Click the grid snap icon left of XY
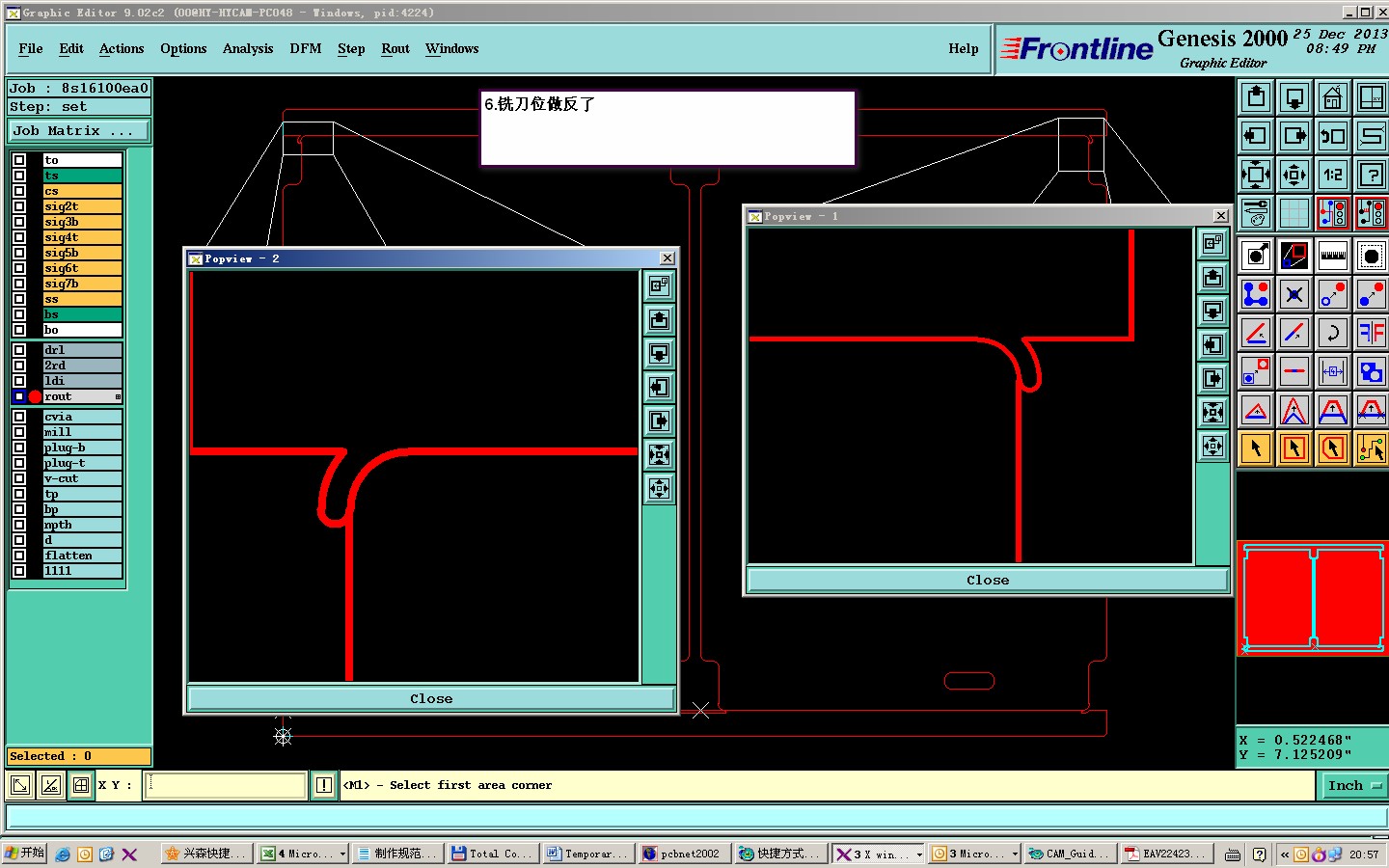 pos(81,785)
